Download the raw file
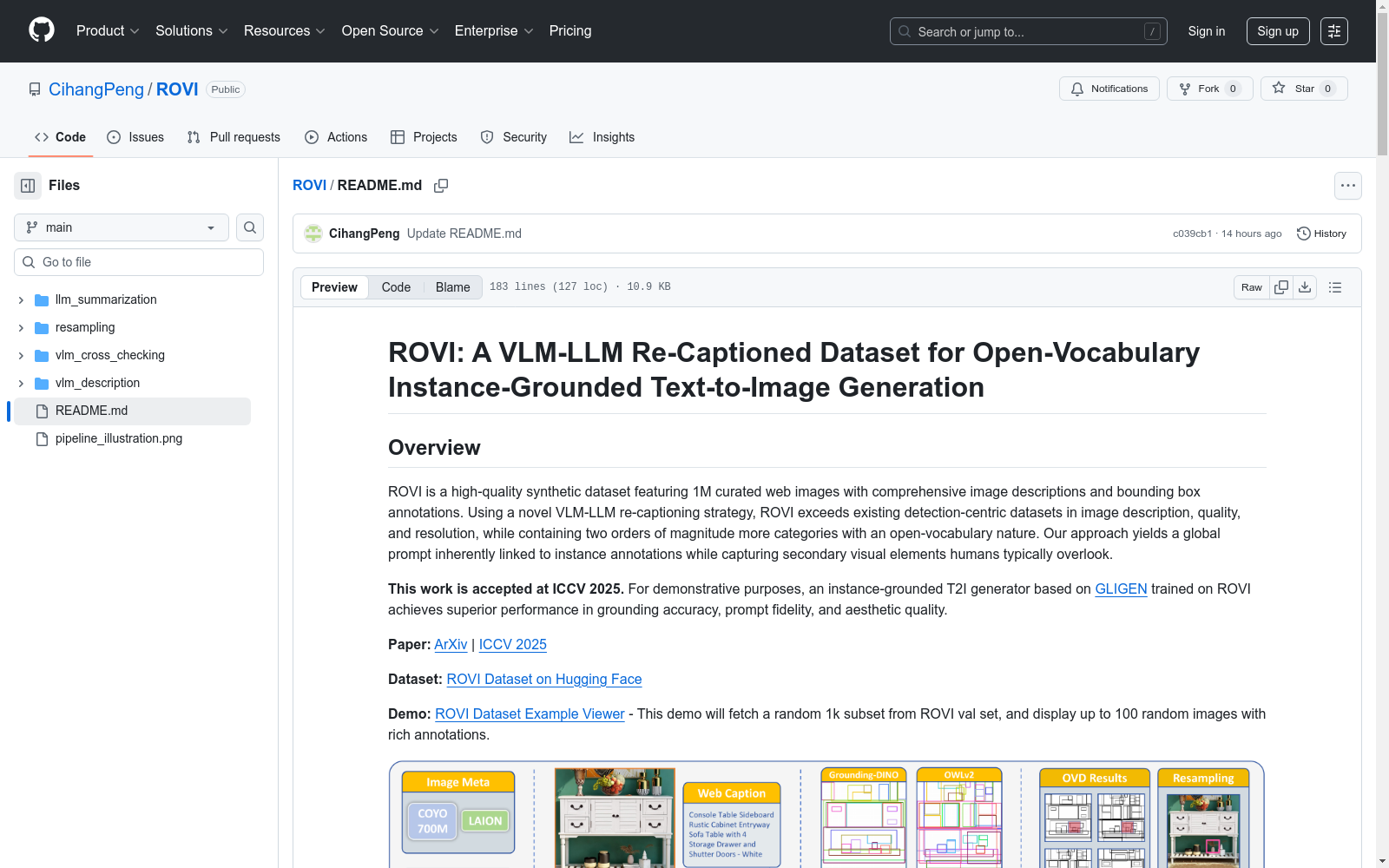The image size is (1389, 868). (1305, 287)
